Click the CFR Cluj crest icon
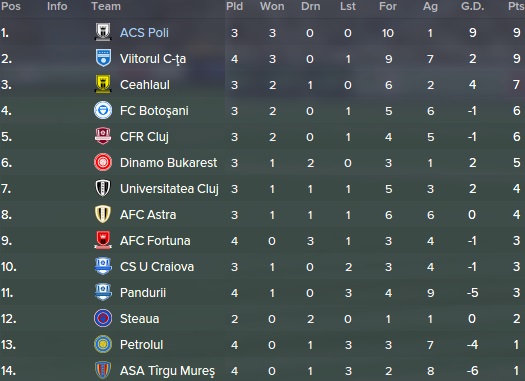The height and width of the screenshot is (381, 525). tap(103, 136)
